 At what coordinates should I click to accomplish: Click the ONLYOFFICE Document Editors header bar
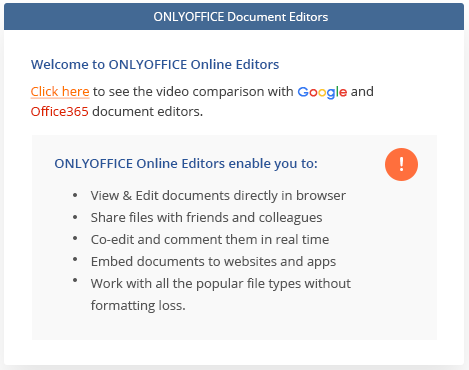[x=234, y=17]
